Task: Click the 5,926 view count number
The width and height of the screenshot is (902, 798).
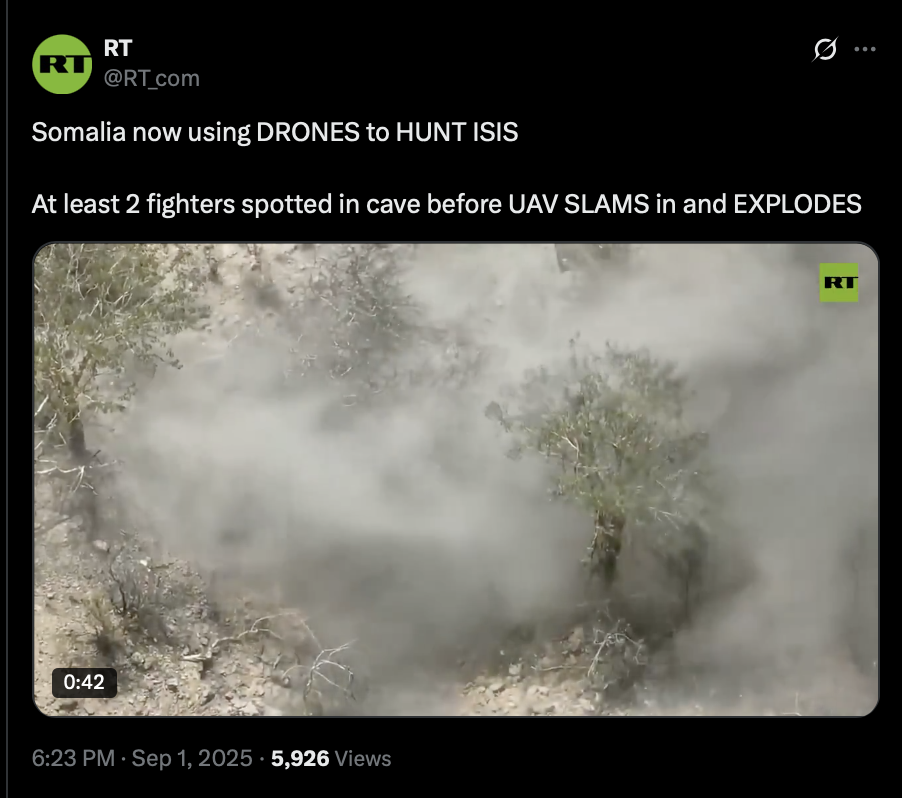Action: [x=300, y=758]
